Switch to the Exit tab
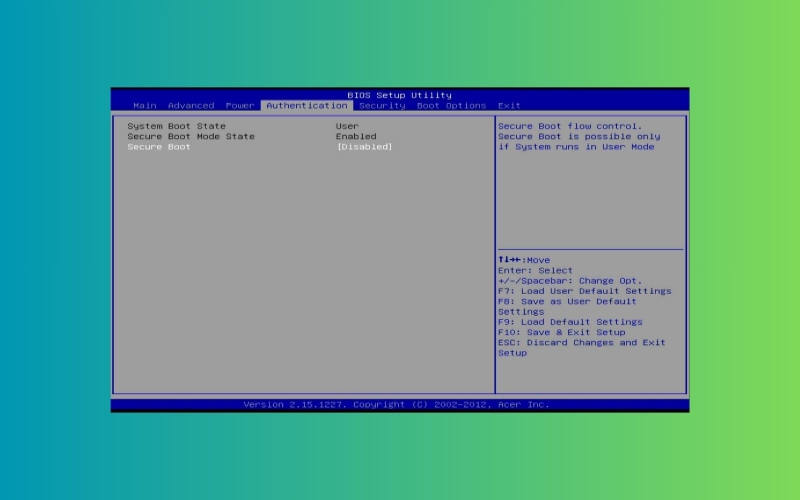Image resolution: width=800 pixels, height=500 pixels. click(509, 106)
